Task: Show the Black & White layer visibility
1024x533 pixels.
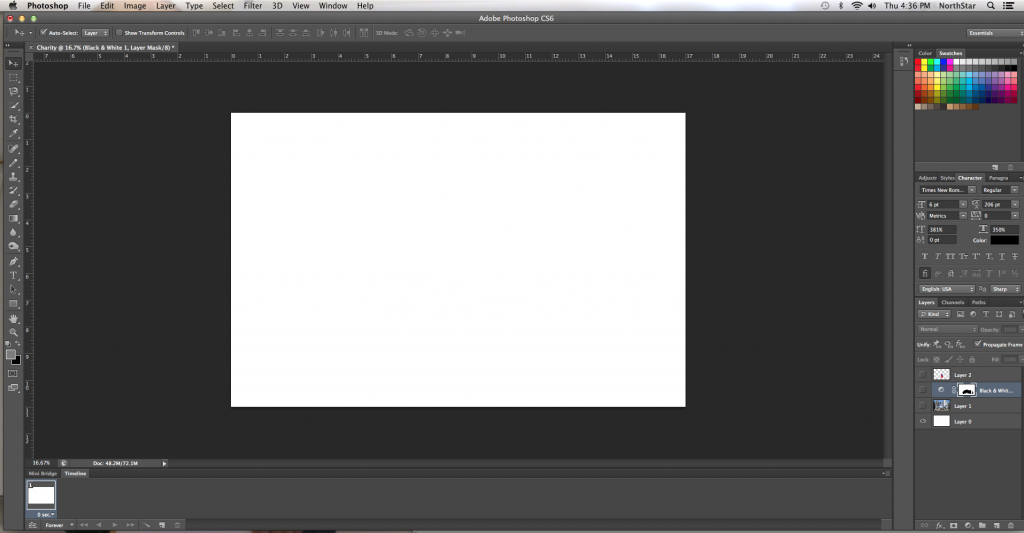Action: [x=923, y=390]
